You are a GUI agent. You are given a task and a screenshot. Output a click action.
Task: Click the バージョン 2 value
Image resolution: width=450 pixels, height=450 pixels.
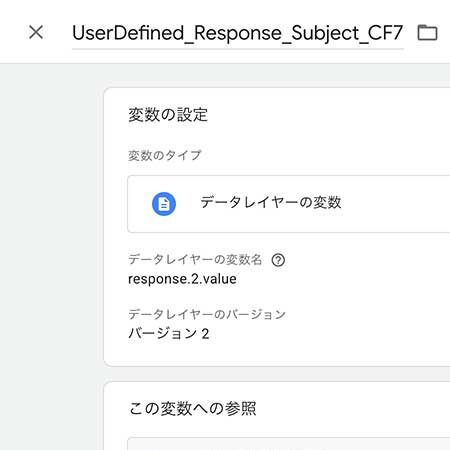coord(169,334)
